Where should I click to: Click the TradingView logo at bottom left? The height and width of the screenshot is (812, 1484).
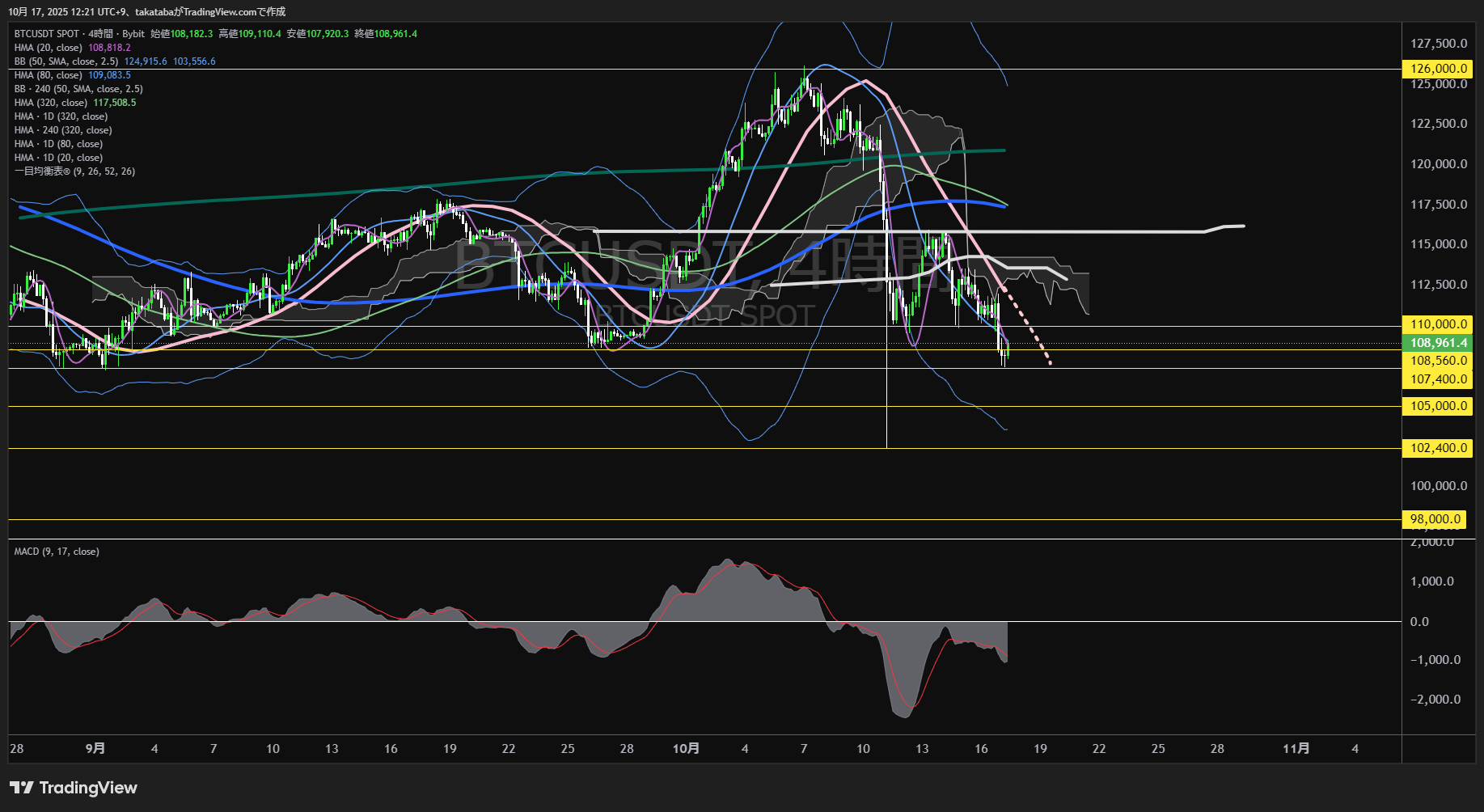coord(74,788)
